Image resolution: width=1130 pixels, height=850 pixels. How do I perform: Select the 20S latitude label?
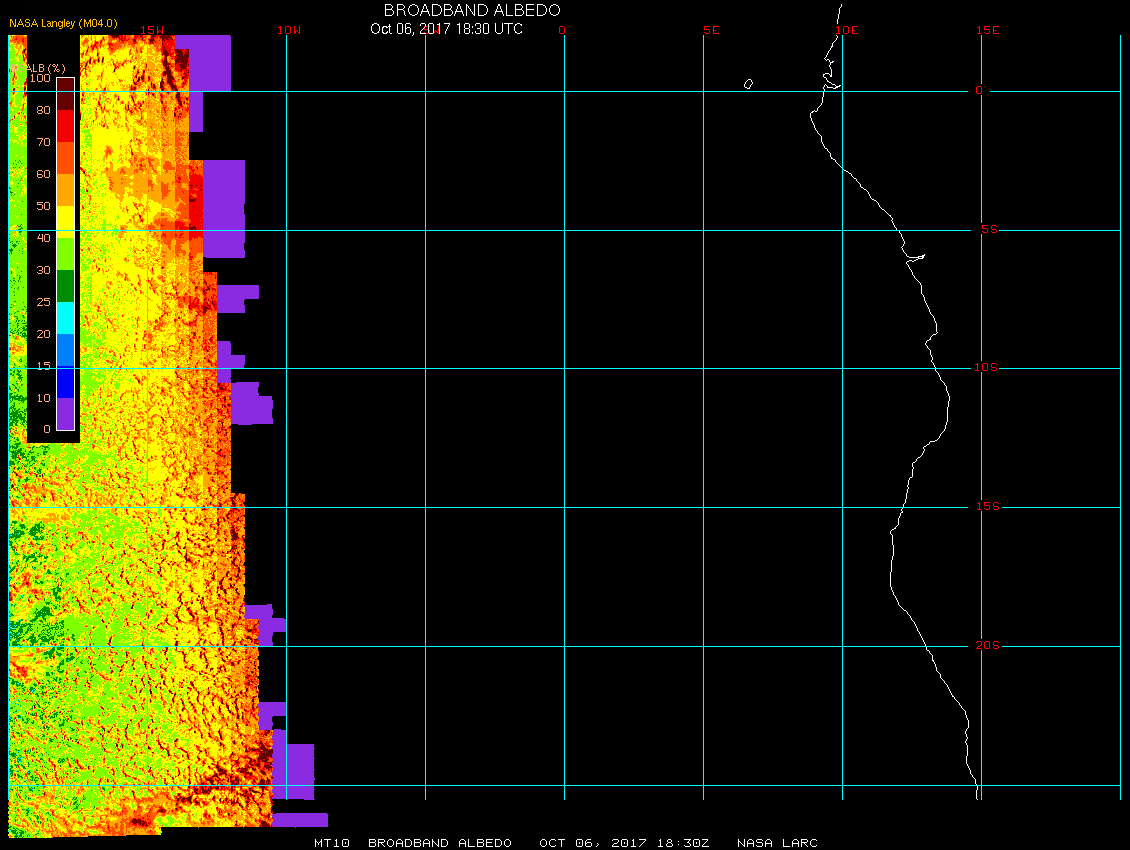tap(986, 646)
